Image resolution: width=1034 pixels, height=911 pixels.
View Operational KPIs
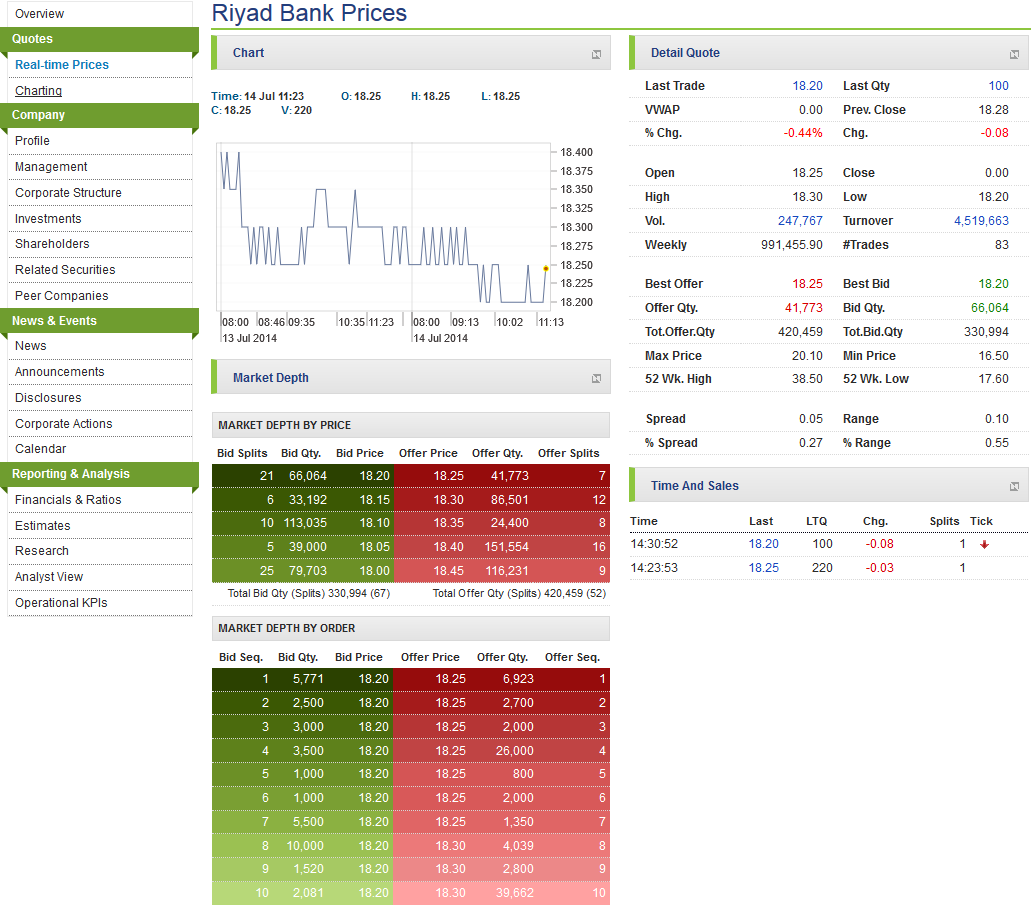pos(61,603)
